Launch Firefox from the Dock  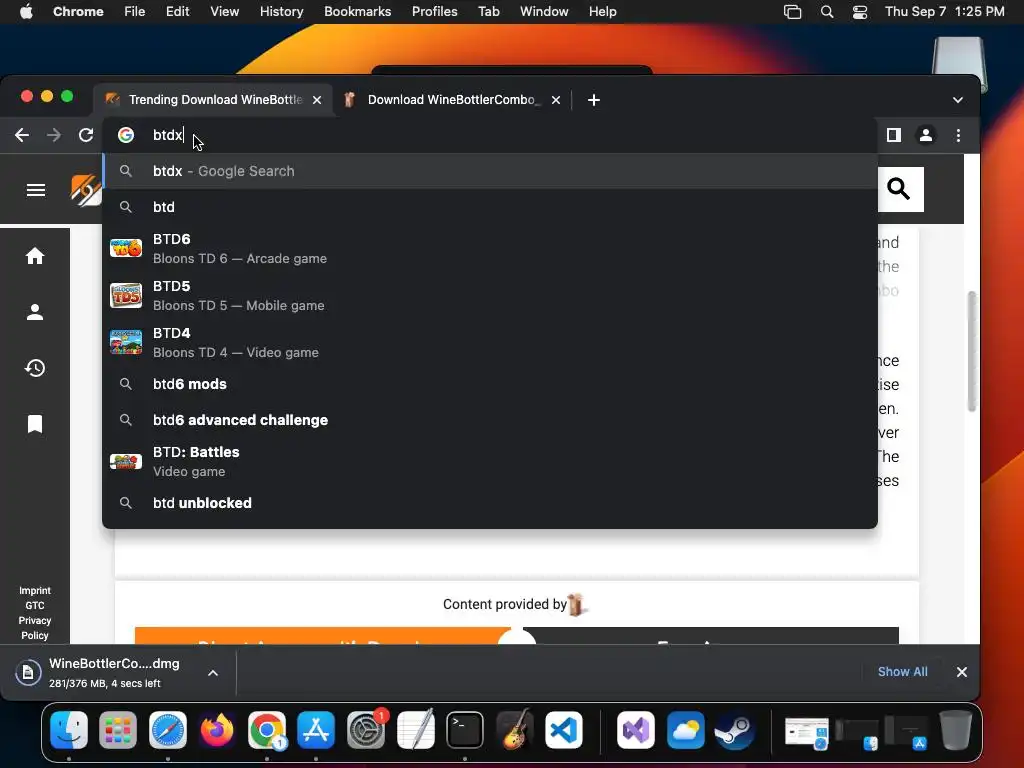(217, 729)
